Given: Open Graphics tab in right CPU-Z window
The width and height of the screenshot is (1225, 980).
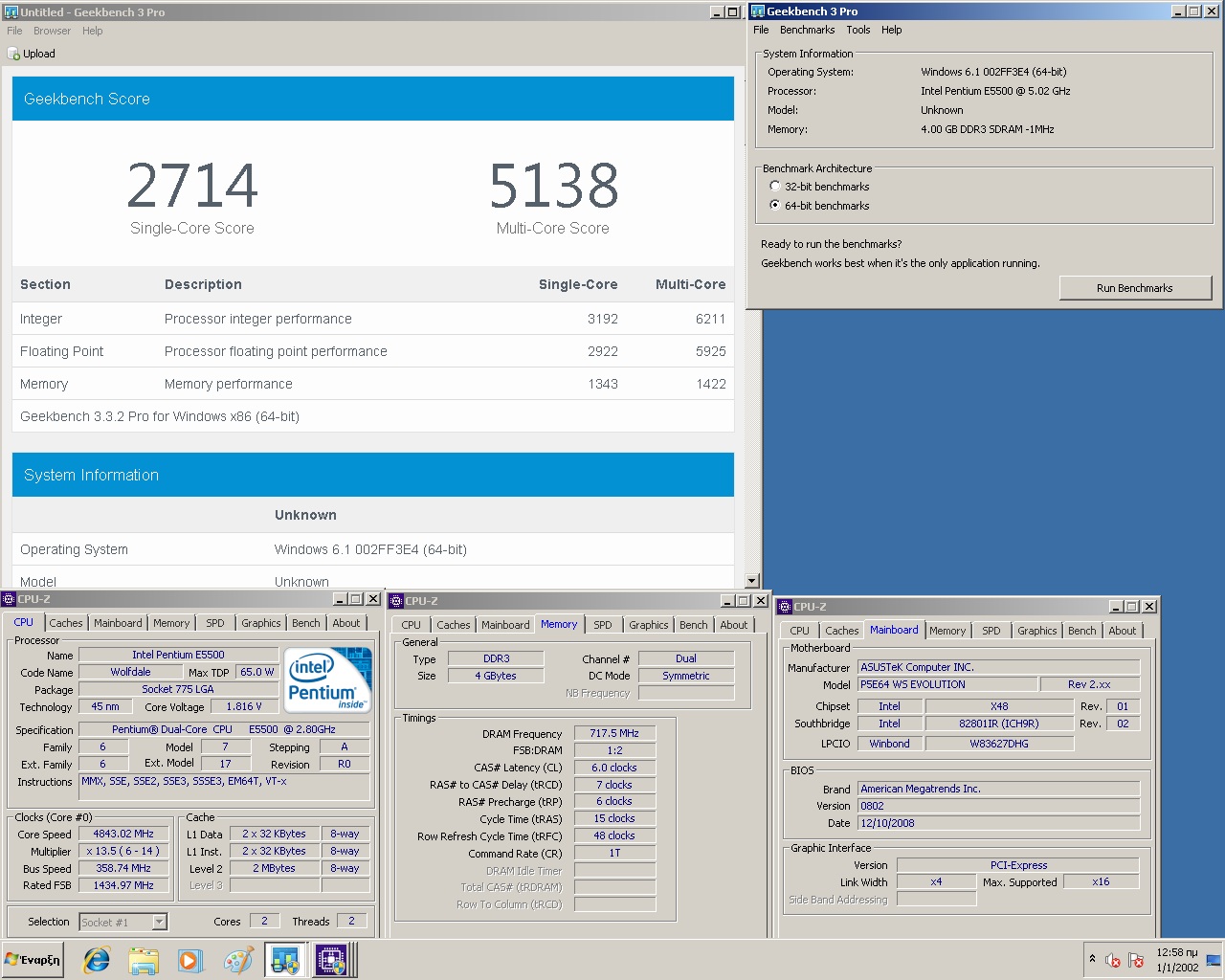Looking at the screenshot, I should click(1037, 631).
